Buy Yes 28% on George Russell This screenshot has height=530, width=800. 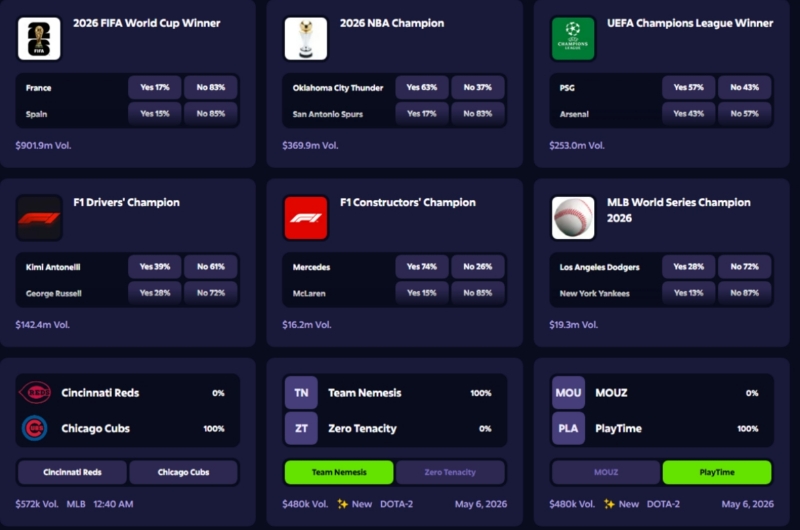point(155,293)
